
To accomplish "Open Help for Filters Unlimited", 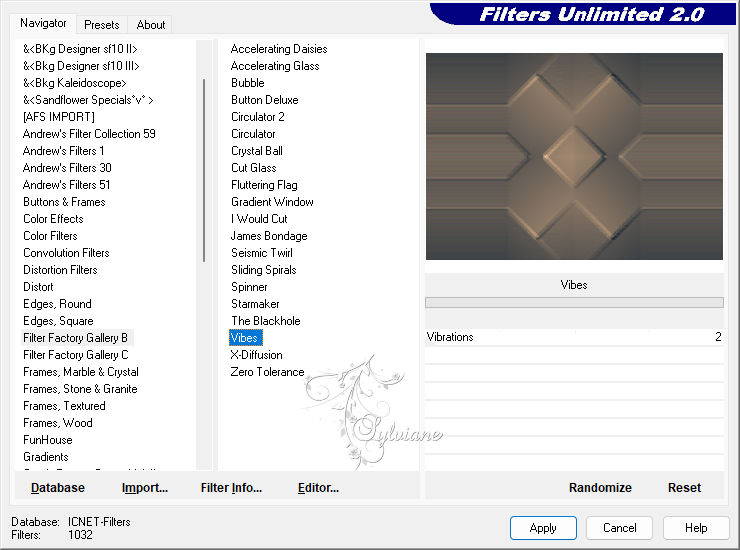I will coord(696,527).
